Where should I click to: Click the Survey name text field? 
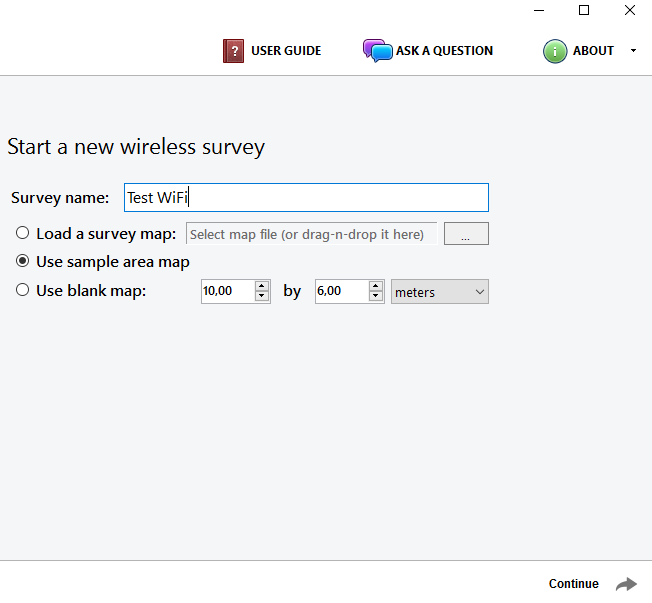(306, 198)
